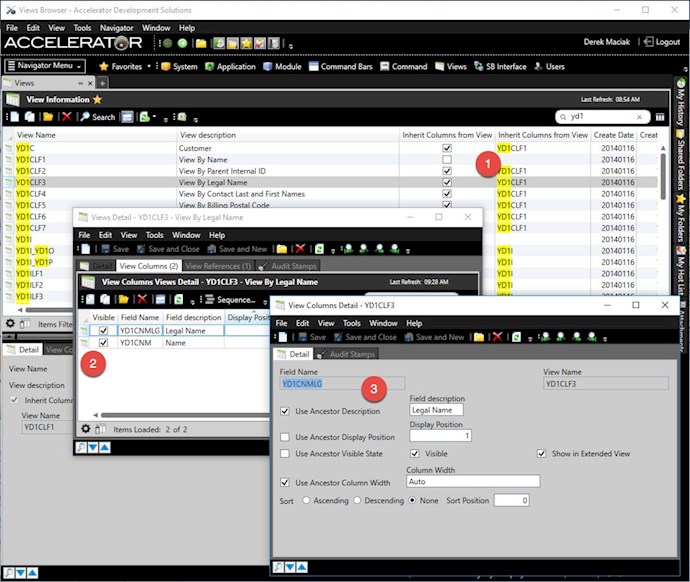Click the back navigation circle in main toolbar
The image size is (690, 582).
[x=167, y=43]
